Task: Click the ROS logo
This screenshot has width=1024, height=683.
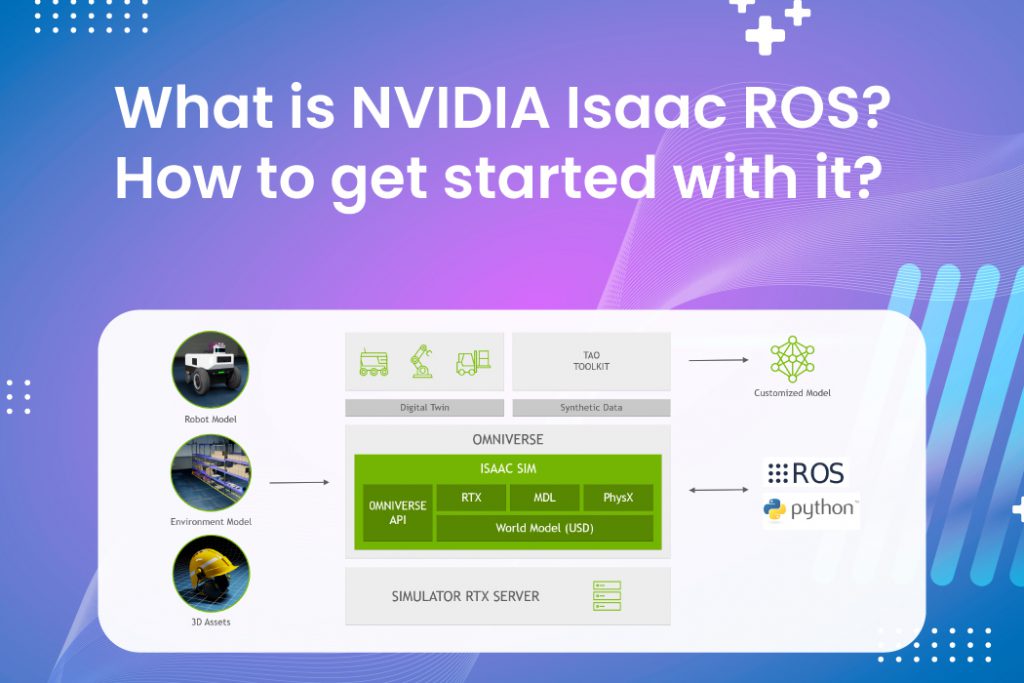Action: (x=805, y=473)
